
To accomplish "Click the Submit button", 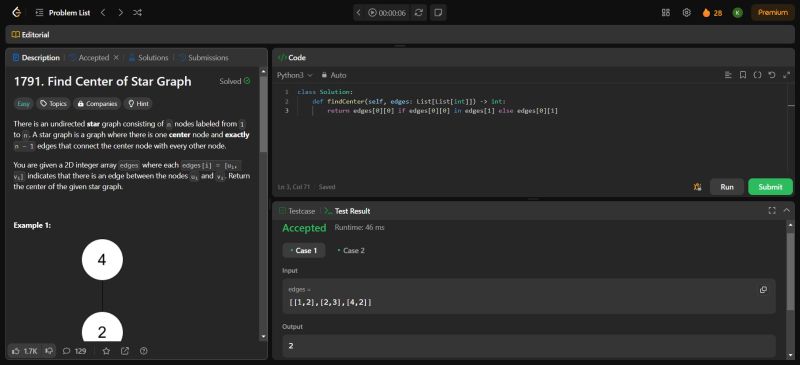I will click(770, 187).
